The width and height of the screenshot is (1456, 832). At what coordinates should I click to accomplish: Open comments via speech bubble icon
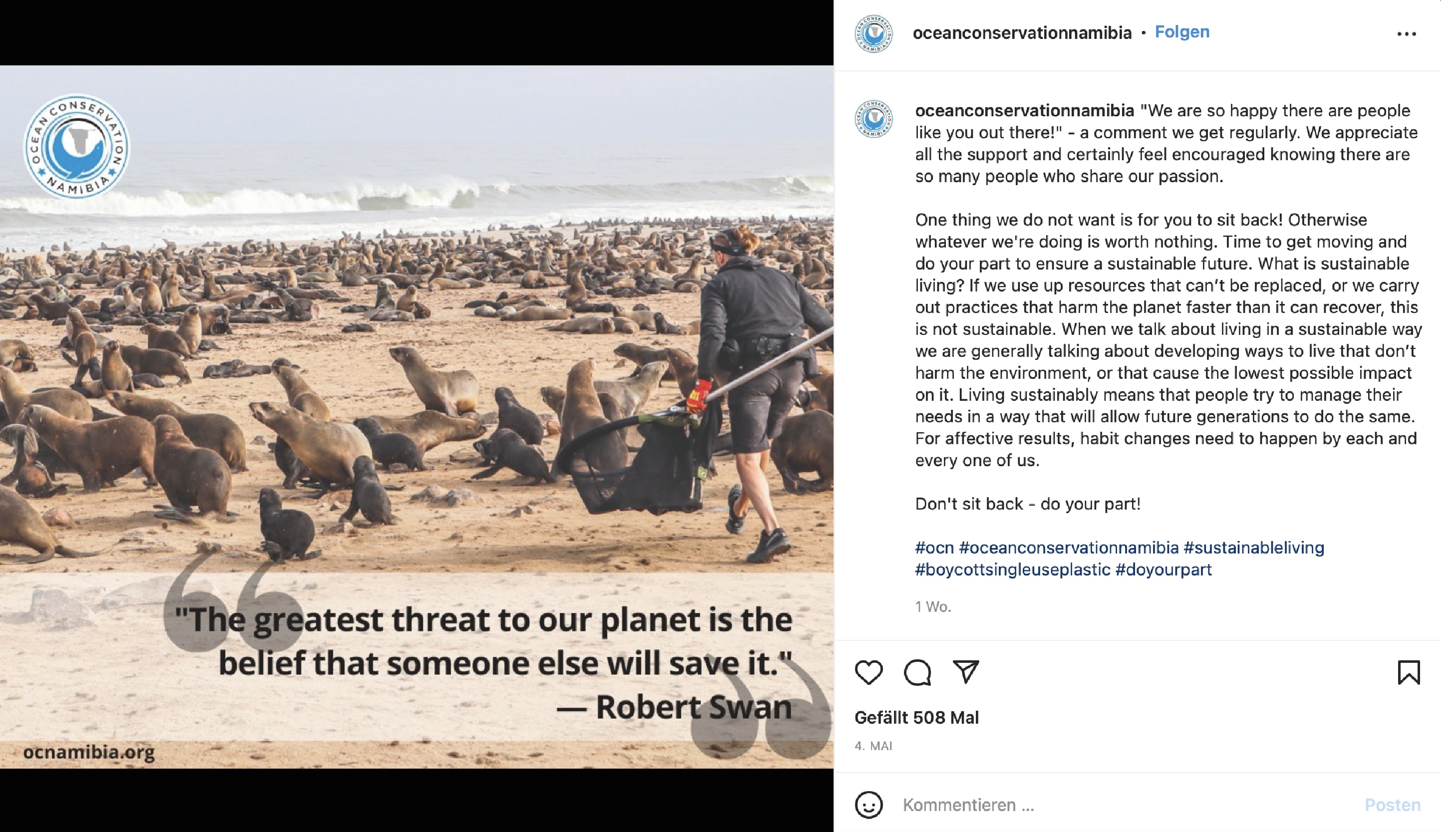pyautogui.click(x=917, y=672)
